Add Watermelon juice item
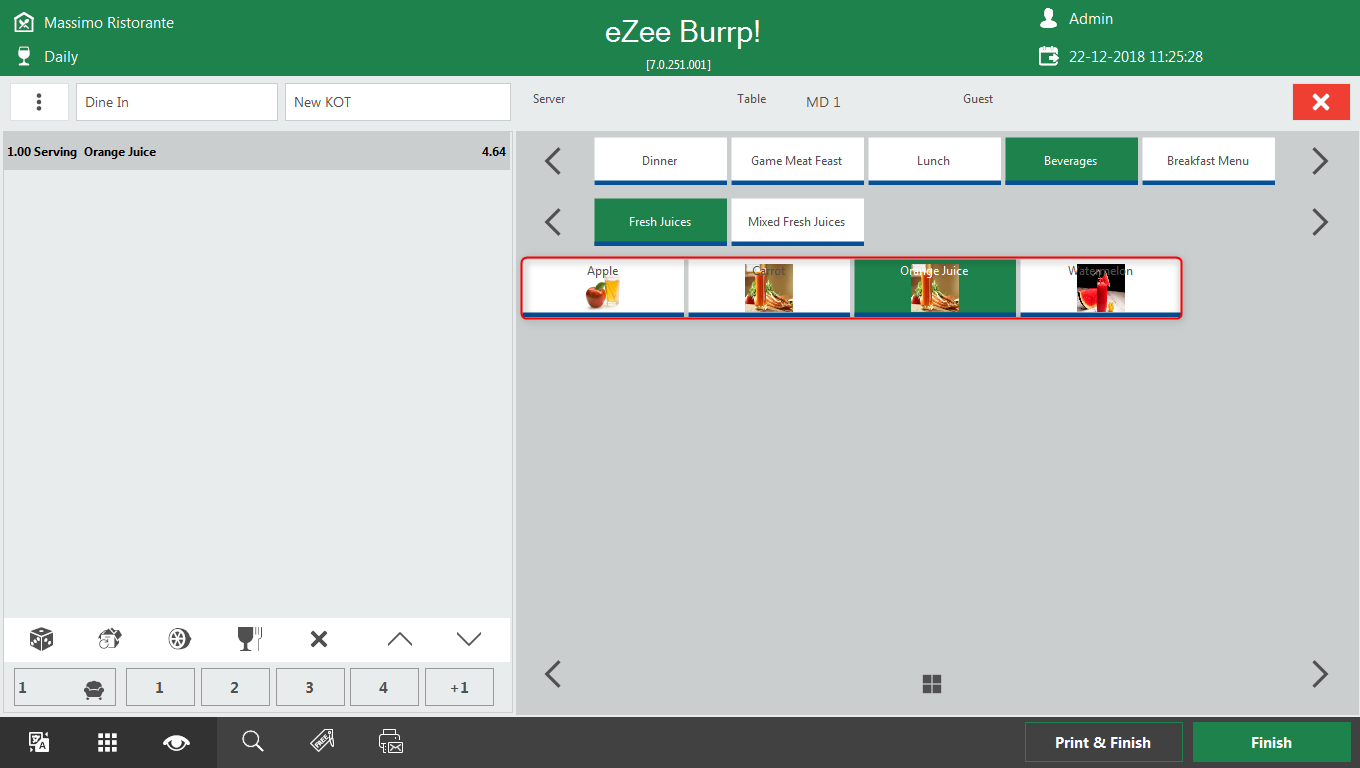The height and width of the screenshot is (768, 1360). point(1100,288)
